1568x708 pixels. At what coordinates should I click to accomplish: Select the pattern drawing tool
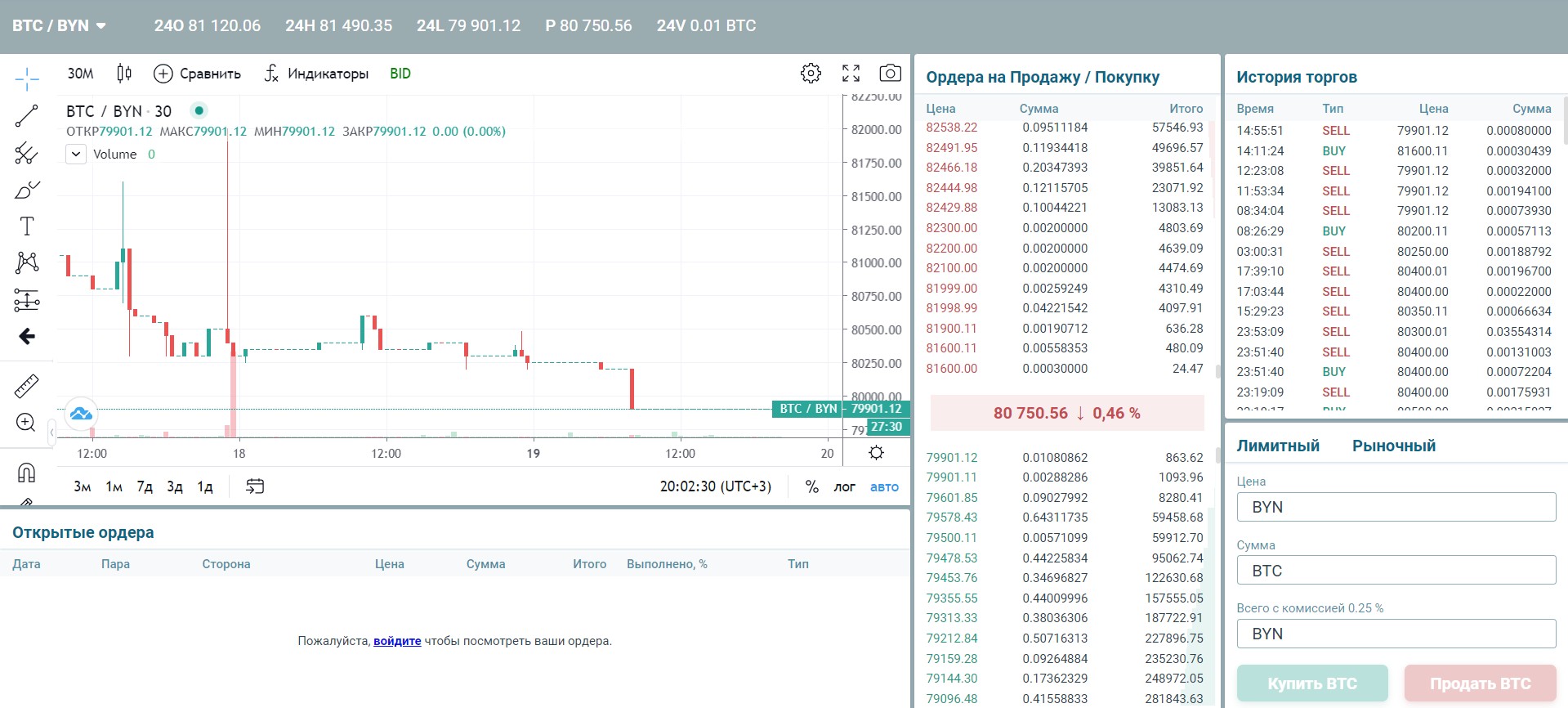27,262
